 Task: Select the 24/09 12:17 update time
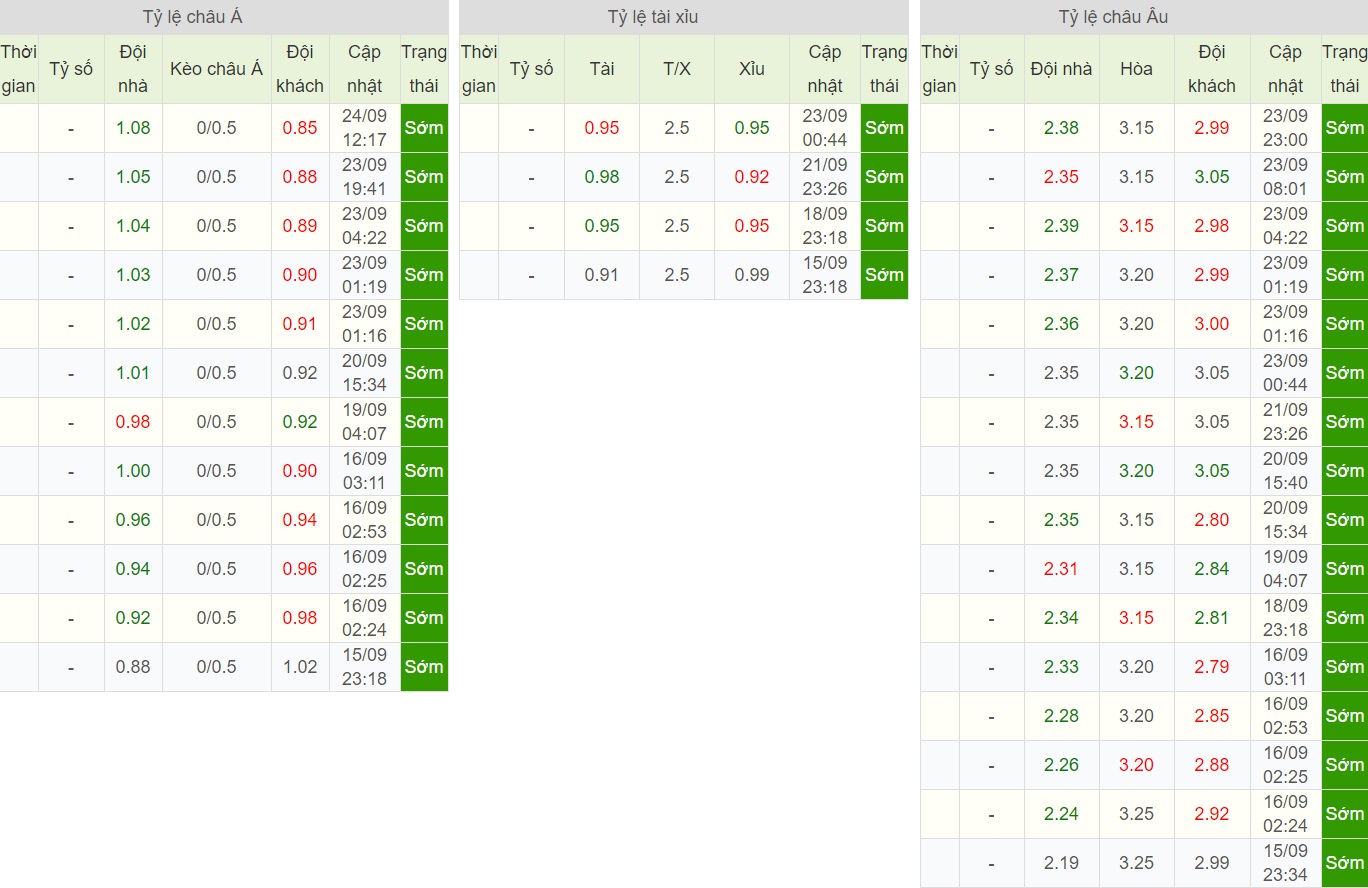pos(365,128)
